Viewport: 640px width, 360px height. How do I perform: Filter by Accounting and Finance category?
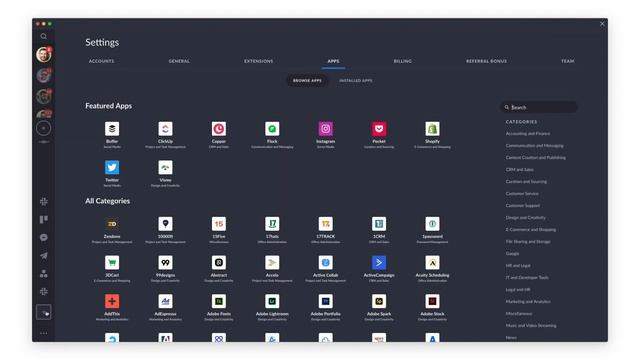pyautogui.click(x=528, y=133)
